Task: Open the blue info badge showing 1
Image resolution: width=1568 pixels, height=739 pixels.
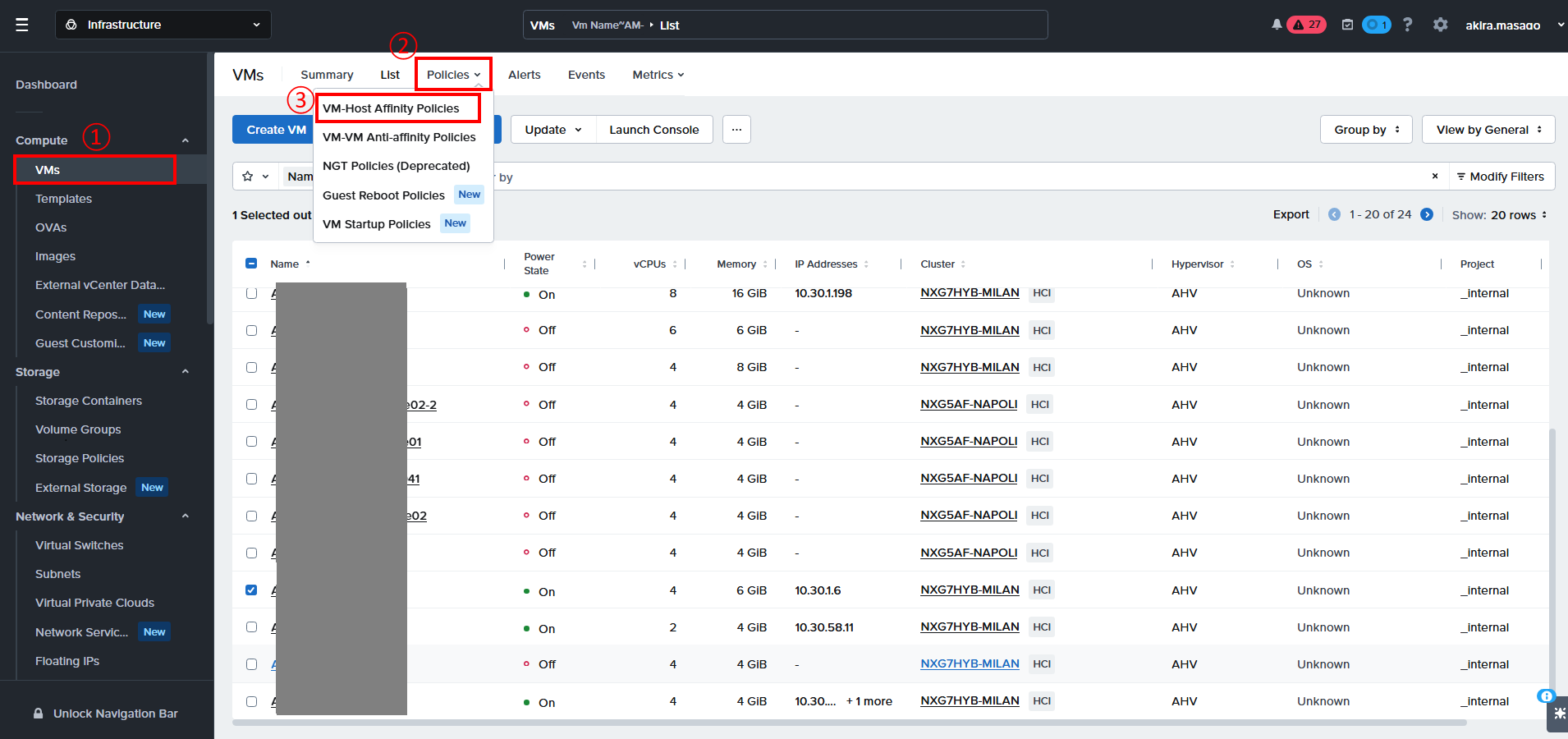Action: tap(1377, 25)
